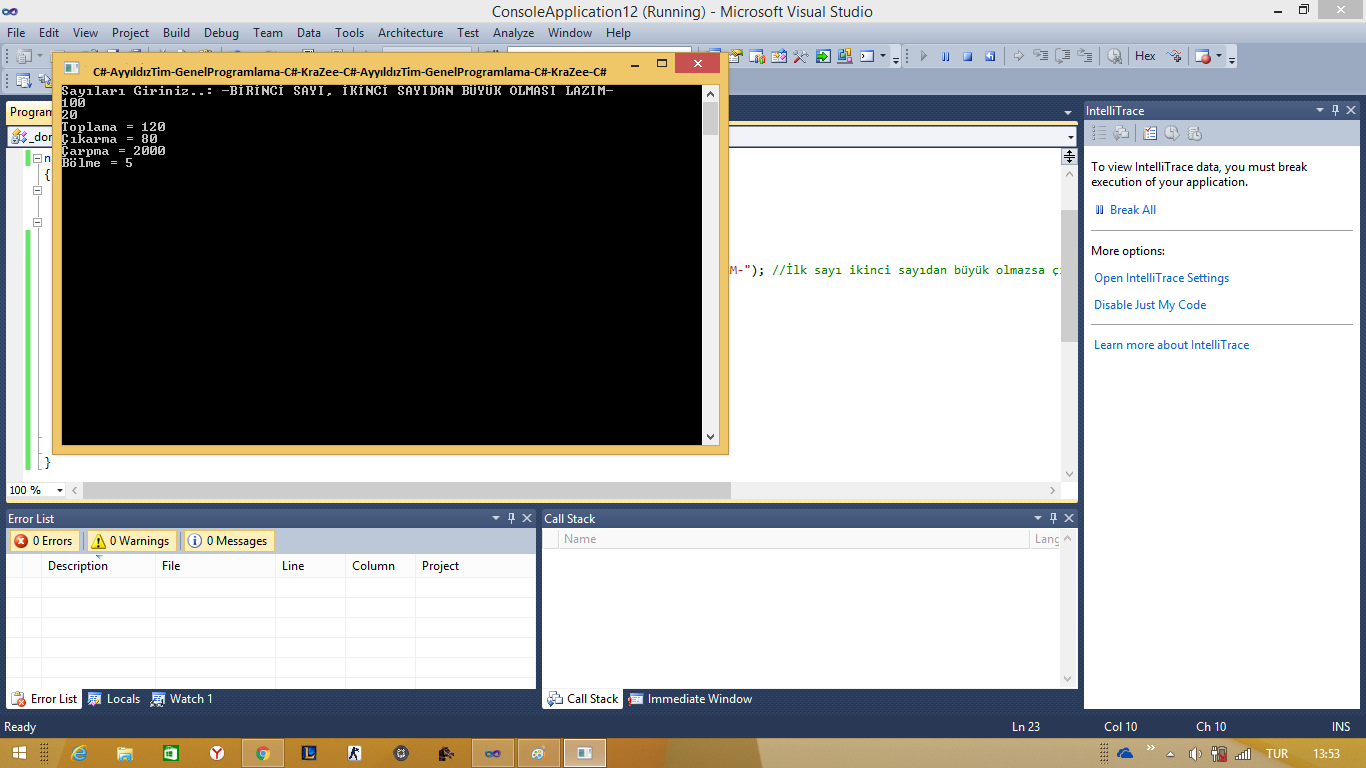Open the Toolbox hammer-and-wrench icon
The image size is (1366, 768).
(x=800, y=56)
